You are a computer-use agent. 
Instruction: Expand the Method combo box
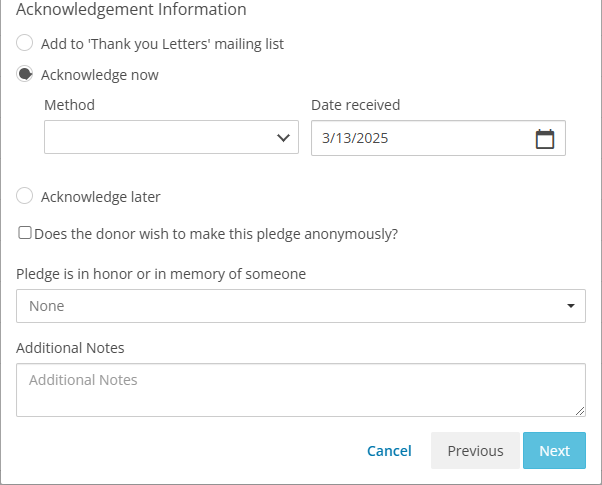[x=171, y=137]
